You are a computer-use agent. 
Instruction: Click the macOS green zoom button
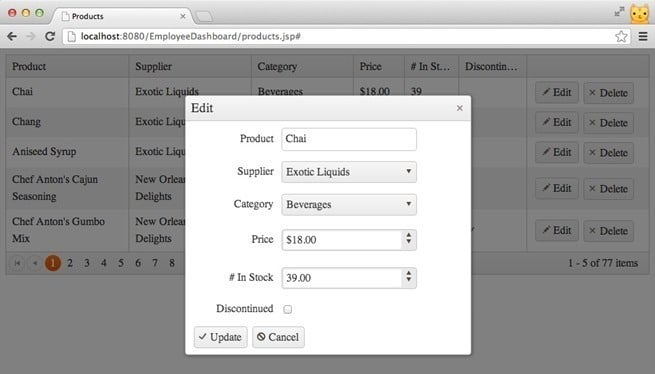coord(39,13)
